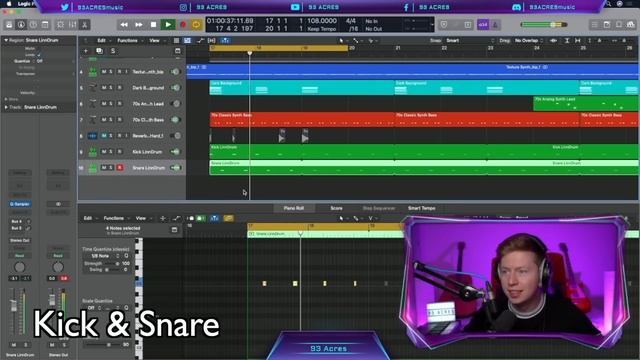Solo the Kick LinnDrum track
The image size is (640, 360).
tap(111, 152)
